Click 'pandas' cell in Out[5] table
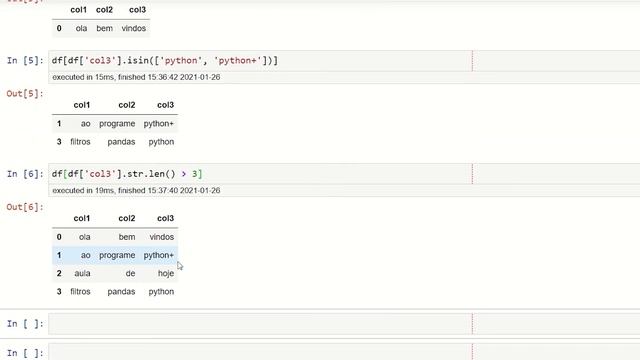The height and width of the screenshot is (360, 640). (x=121, y=142)
